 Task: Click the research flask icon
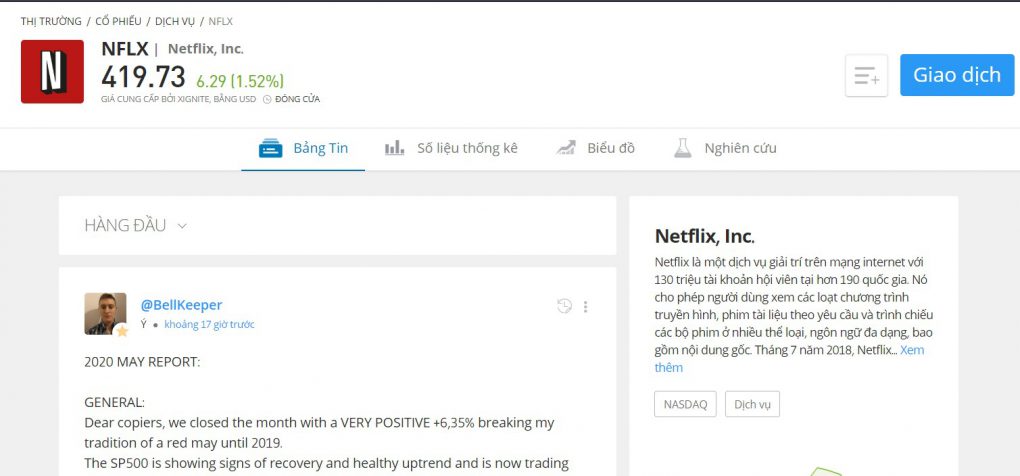point(682,148)
